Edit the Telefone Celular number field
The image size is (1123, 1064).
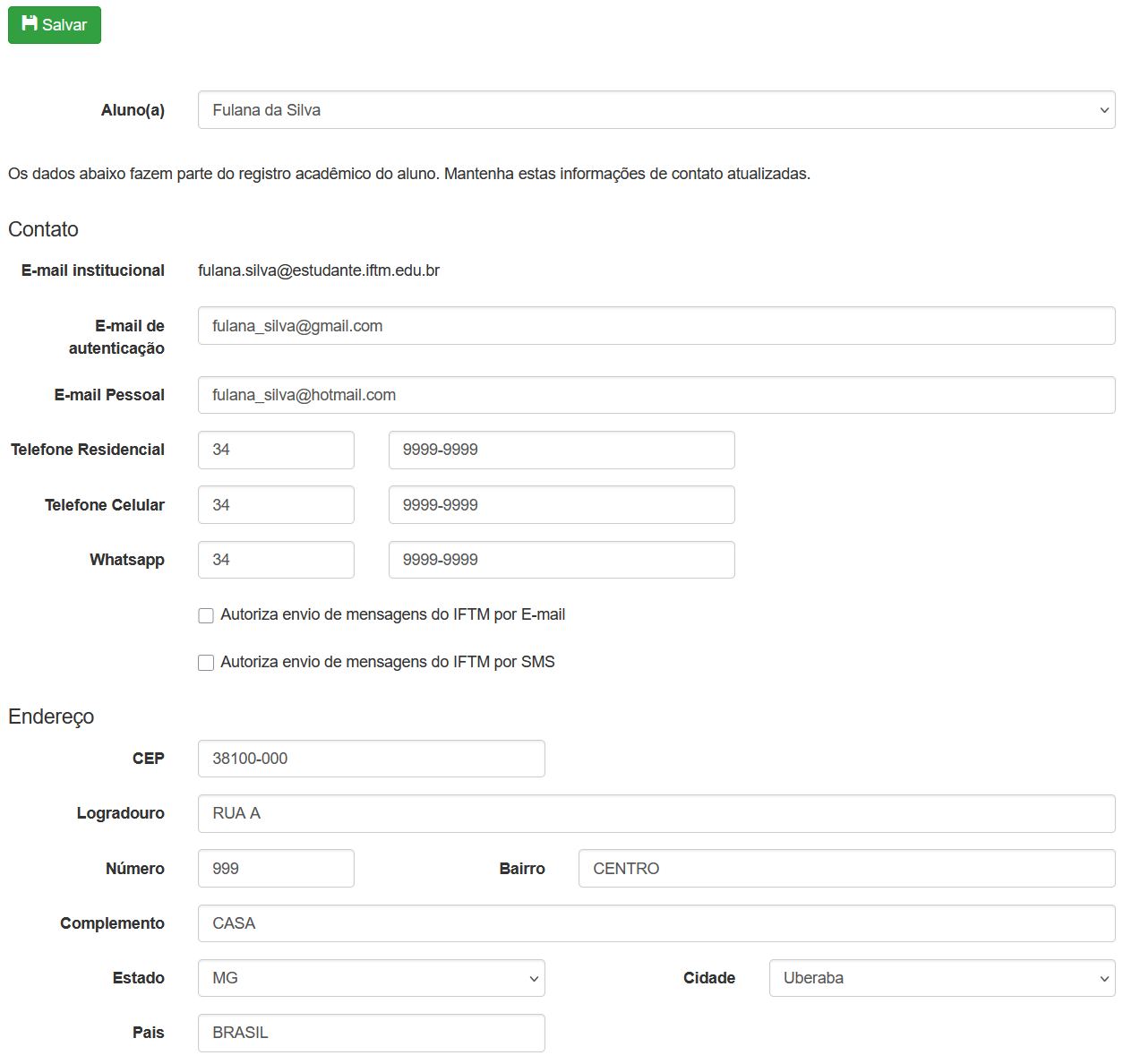click(561, 505)
